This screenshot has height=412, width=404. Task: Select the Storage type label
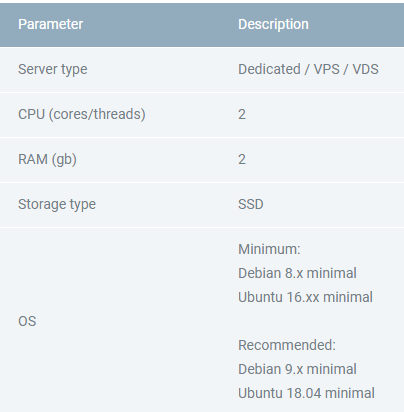(x=57, y=205)
